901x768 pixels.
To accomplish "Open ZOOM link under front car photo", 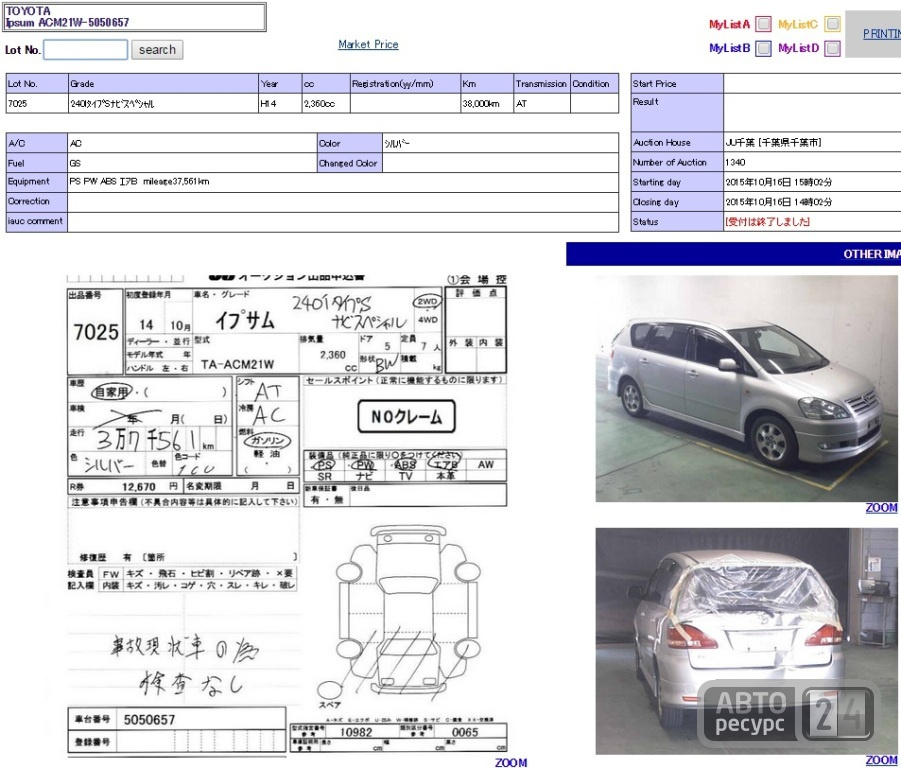I will click(881, 508).
